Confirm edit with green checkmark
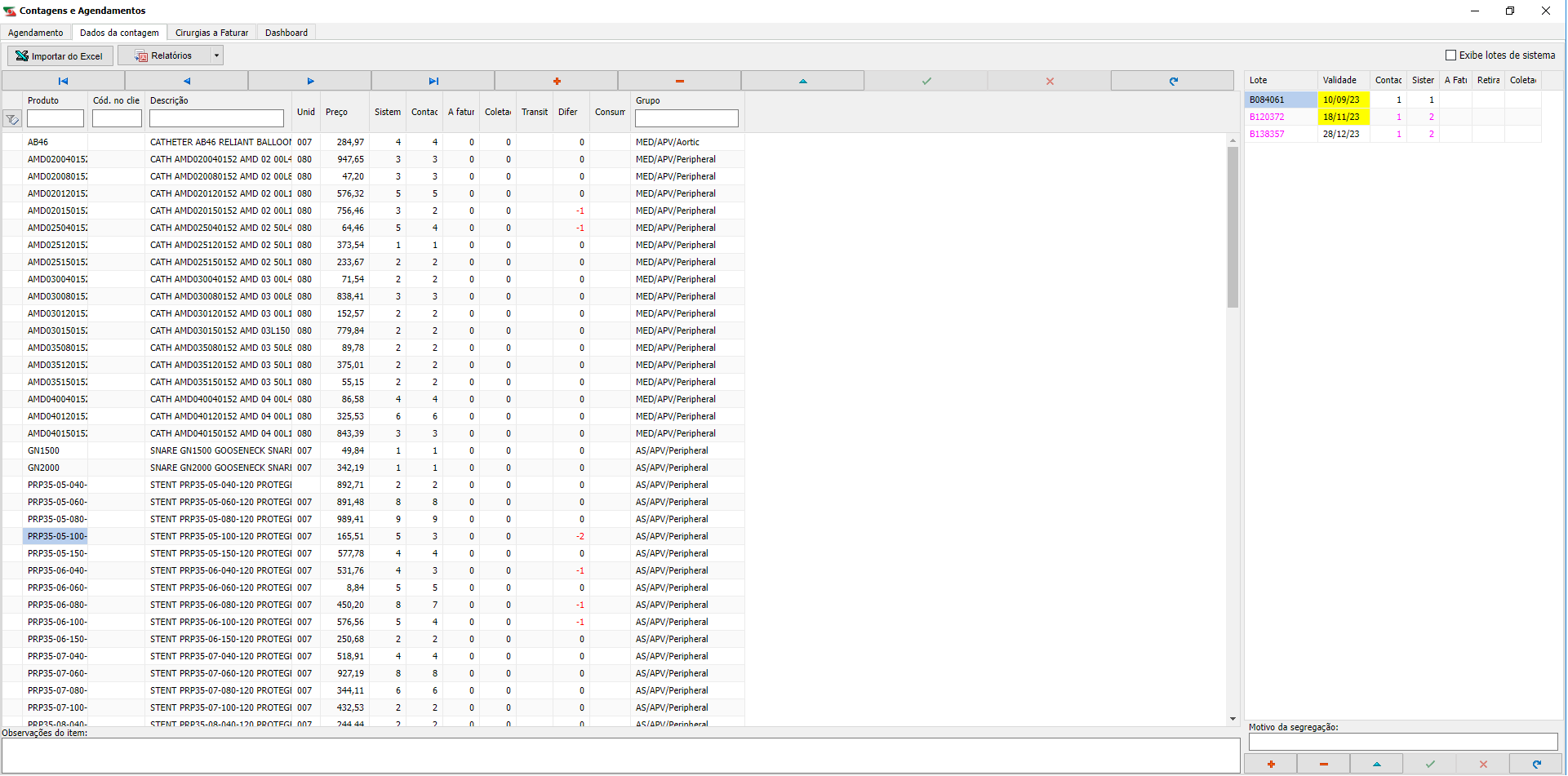1568x776 pixels. point(926,81)
